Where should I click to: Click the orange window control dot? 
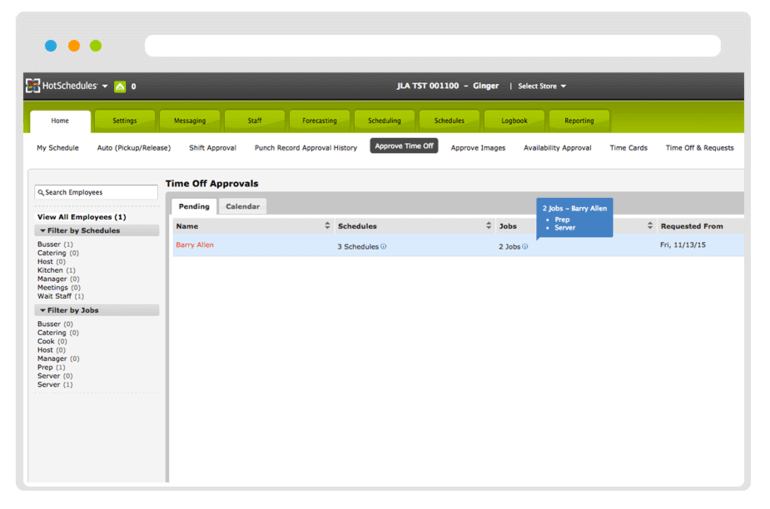[74, 46]
